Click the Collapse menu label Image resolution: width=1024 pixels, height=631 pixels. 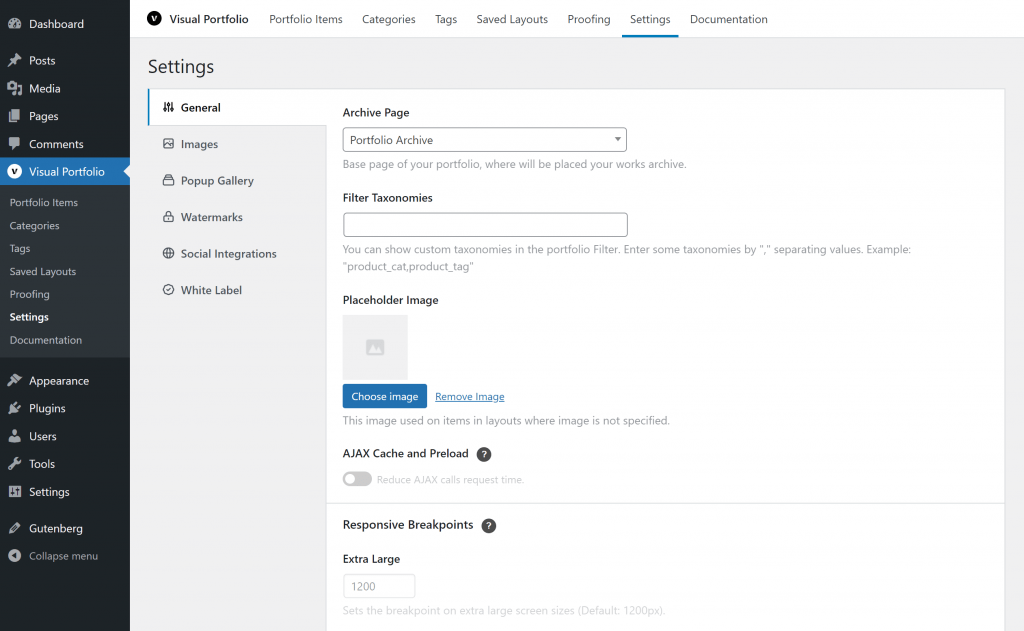click(x=63, y=556)
